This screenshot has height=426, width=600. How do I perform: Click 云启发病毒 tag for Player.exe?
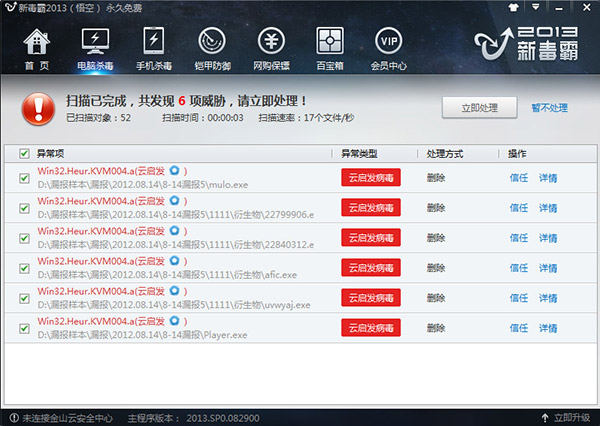(x=371, y=328)
